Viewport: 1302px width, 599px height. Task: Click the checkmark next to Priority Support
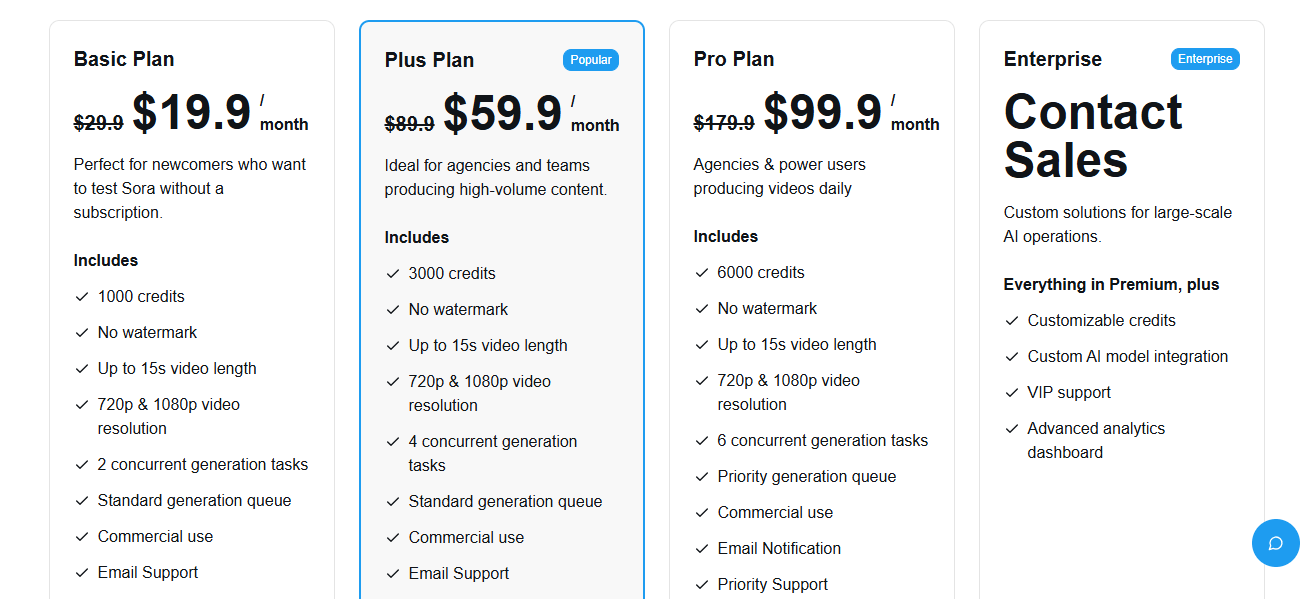[701, 584]
